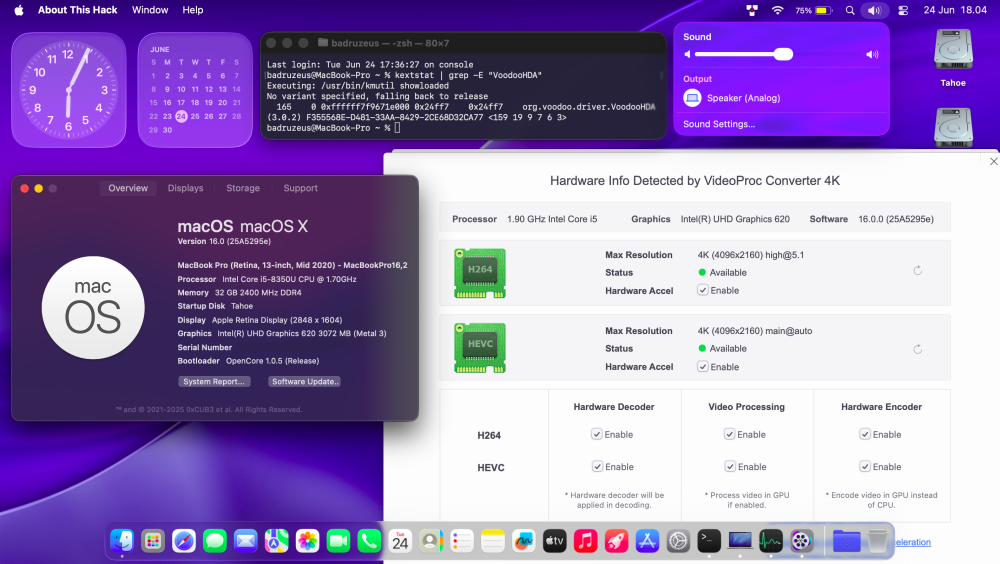The height and width of the screenshot is (564, 1000).
Task: Switch to the Support tab
Action: [x=300, y=188]
